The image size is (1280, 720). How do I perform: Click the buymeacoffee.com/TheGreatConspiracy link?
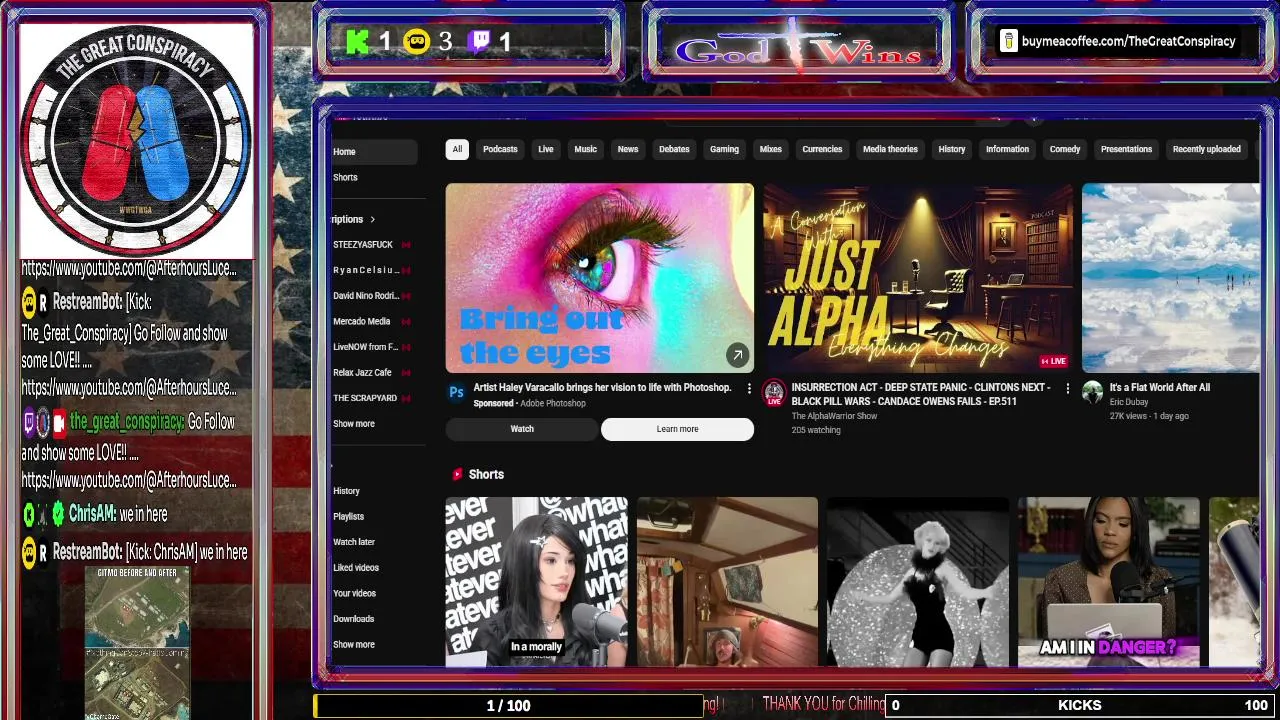(x=1129, y=41)
